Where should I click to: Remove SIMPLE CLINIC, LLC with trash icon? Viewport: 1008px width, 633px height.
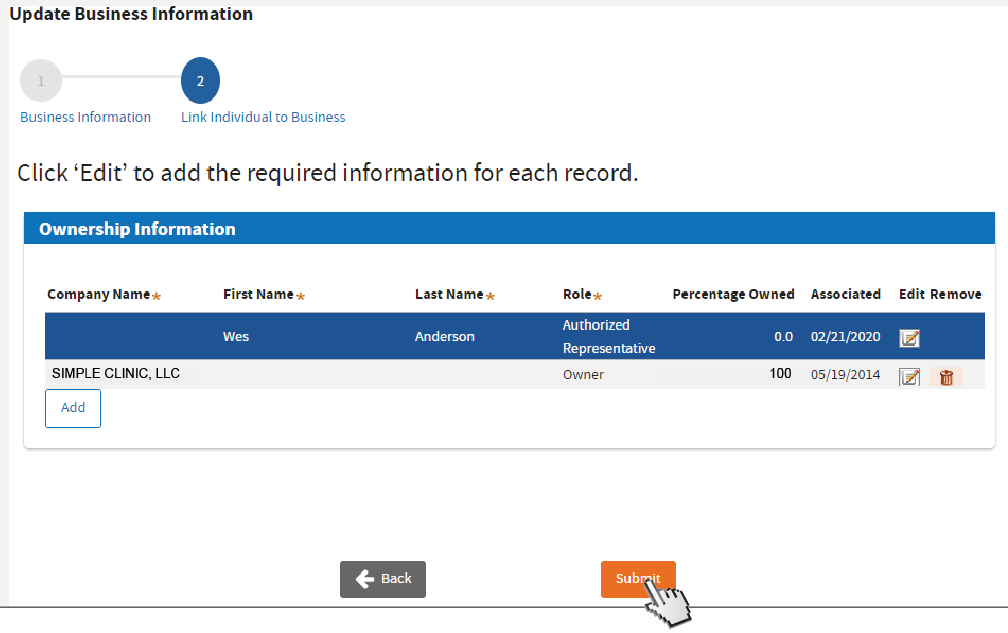[946, 377]
